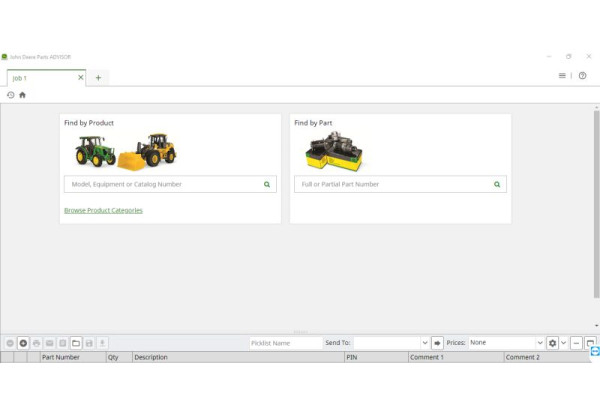Viewport: 600px width, 415px height.
Task: Click the help question mark icon
Action: pos(583,76)
